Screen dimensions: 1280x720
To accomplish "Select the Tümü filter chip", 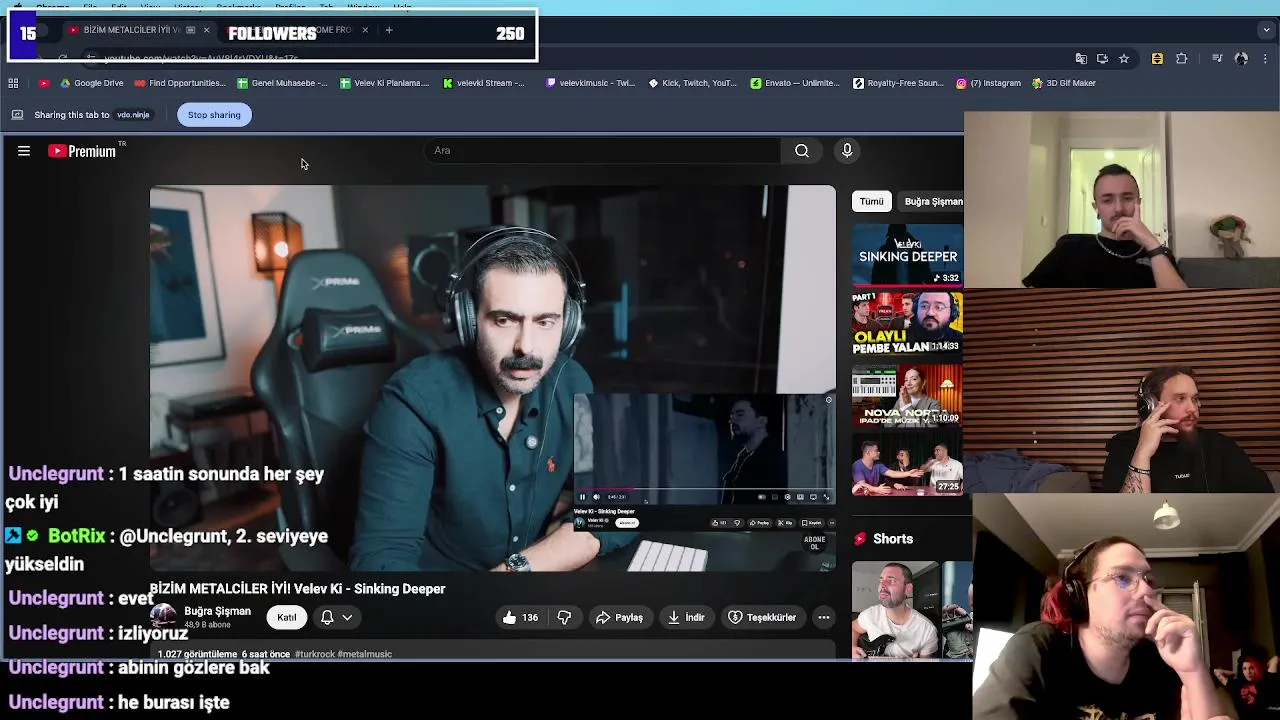I will 872,201.
